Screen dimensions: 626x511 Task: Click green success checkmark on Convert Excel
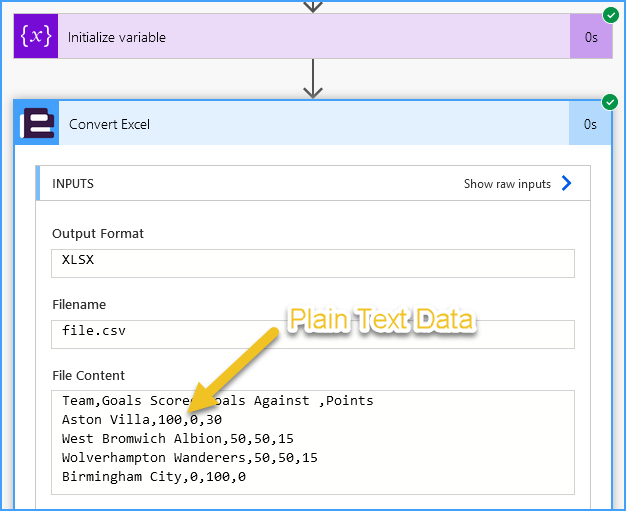tap(610, 102)
